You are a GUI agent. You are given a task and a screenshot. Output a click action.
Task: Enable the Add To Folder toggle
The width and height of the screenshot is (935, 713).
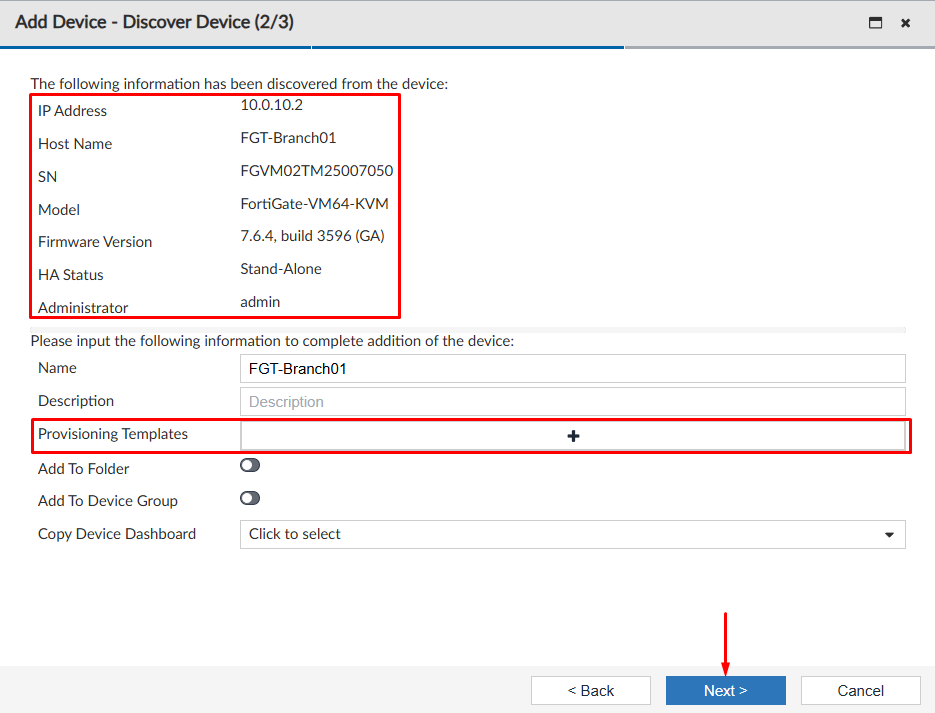pos(249,464)
